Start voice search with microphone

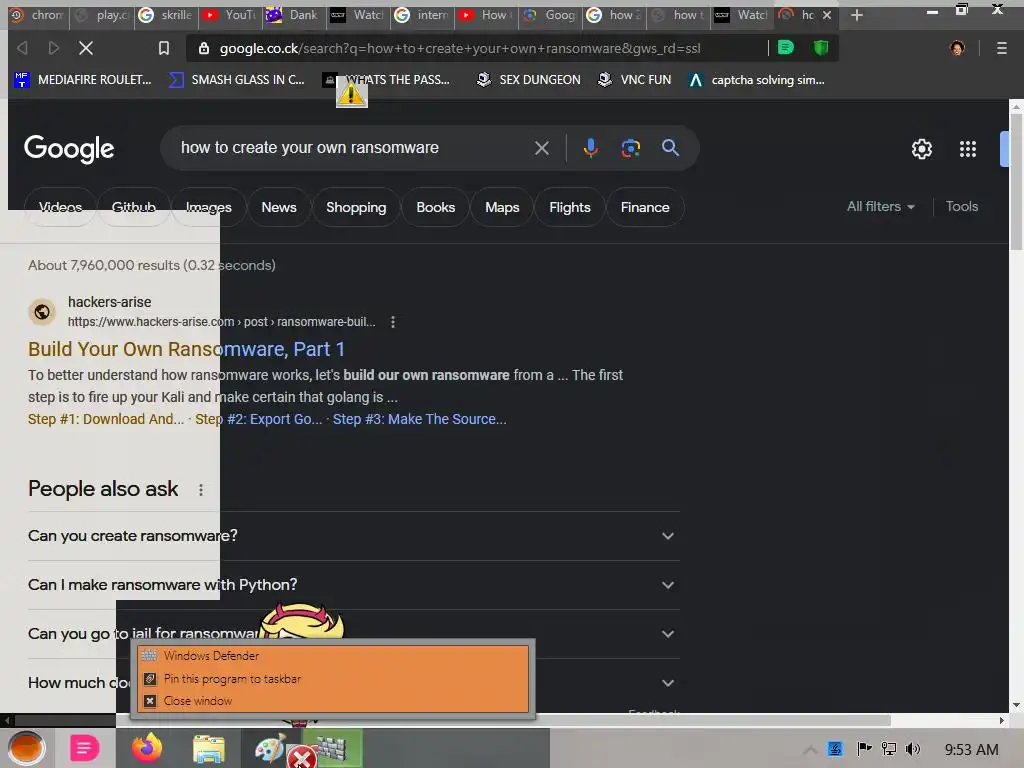tap(590, 148)
